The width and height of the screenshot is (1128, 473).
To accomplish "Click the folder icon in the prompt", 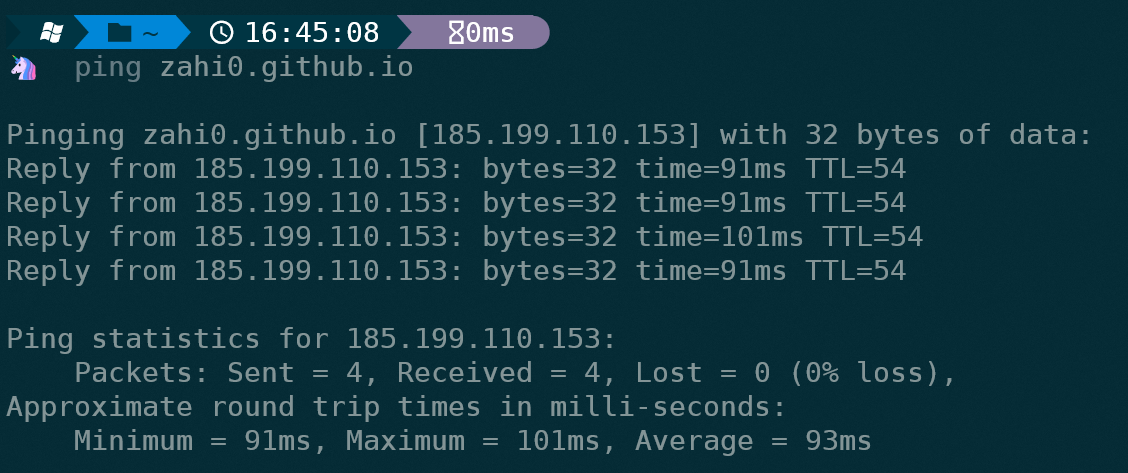I will tap(119, 33).
